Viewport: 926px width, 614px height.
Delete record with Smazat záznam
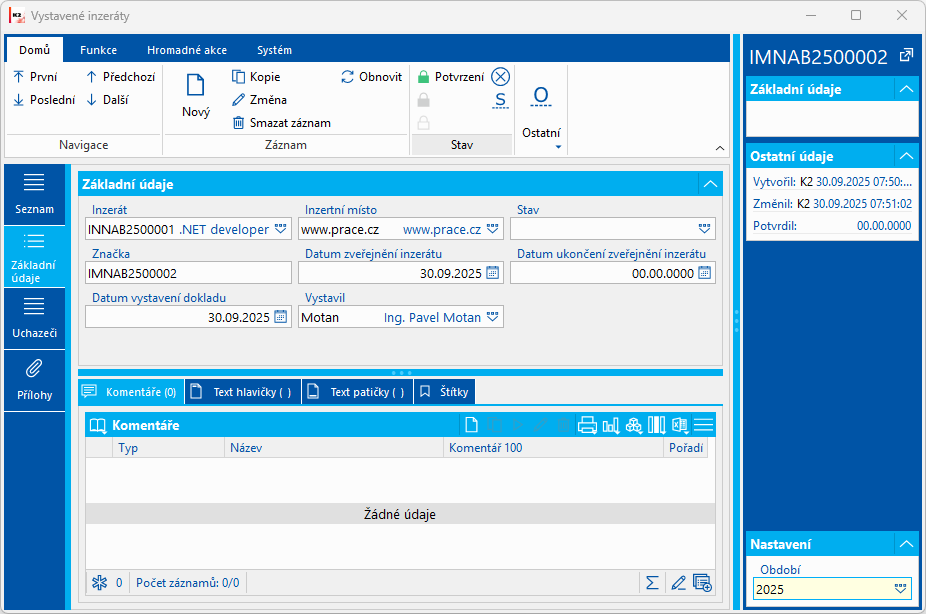click(x=281, y=123)
